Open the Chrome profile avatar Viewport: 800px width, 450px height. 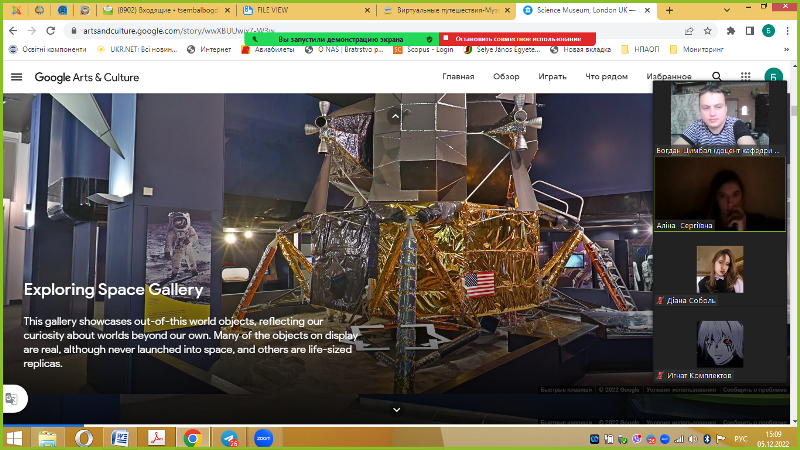[768, 31]
